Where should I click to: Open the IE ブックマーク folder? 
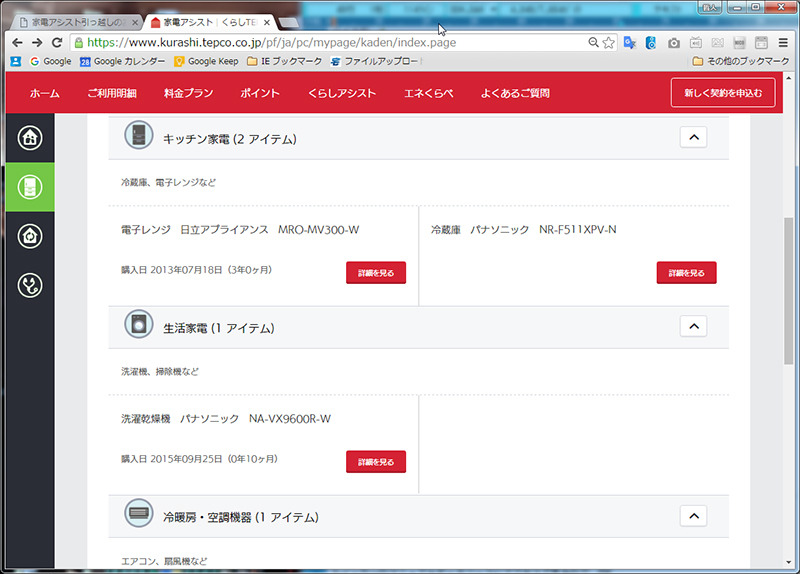tap(285, 61)
